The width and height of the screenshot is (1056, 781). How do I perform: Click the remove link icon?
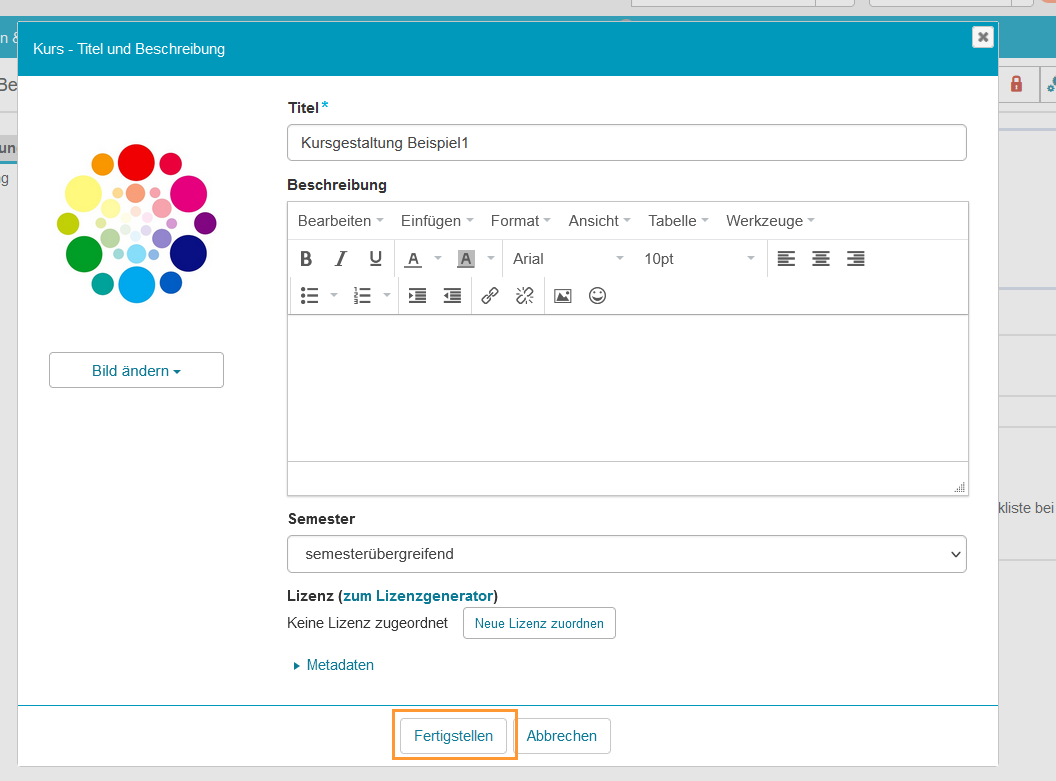pyautogui.click(x=525, y=296)
